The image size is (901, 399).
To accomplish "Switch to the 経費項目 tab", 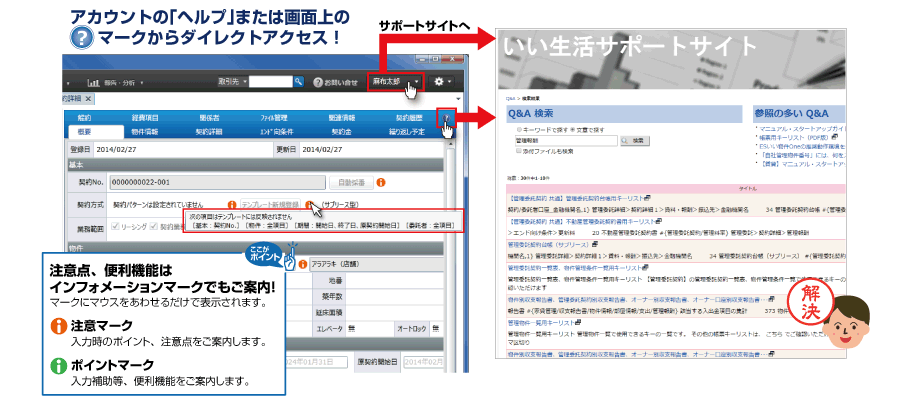I will 144,118.
